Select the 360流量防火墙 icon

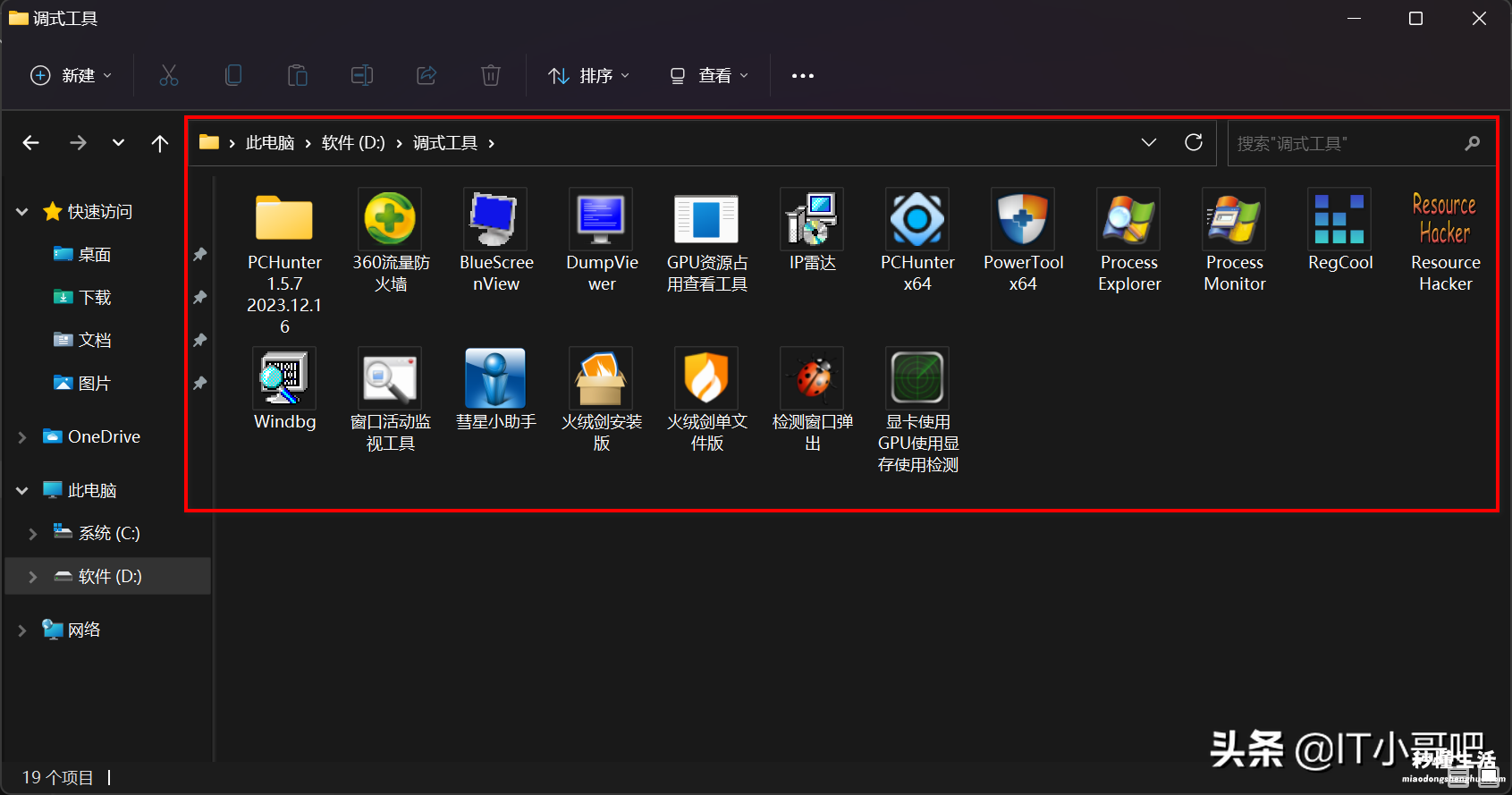tap(390, 219)
